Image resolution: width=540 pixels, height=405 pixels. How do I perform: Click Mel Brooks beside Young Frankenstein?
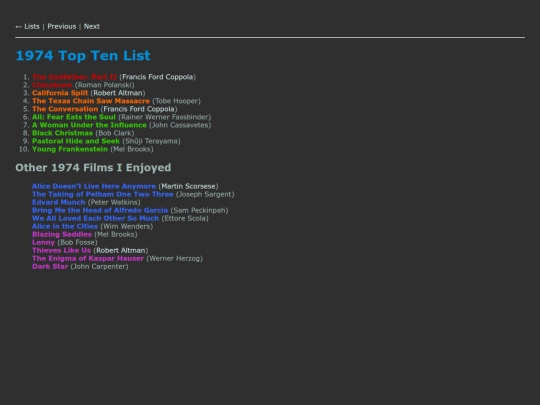pos(132,149)
